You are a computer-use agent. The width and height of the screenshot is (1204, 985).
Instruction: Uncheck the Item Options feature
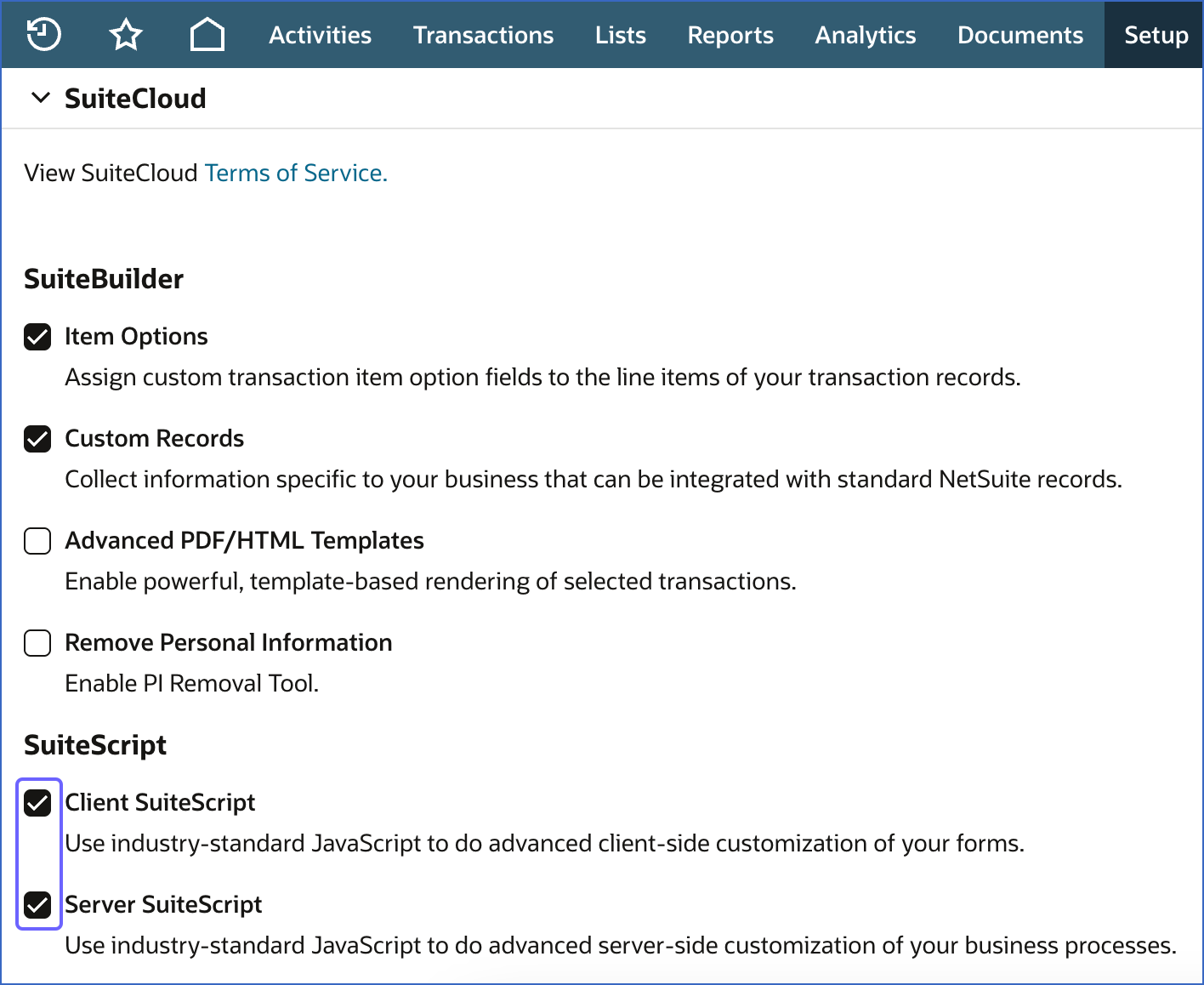click(x=37, y=337)
